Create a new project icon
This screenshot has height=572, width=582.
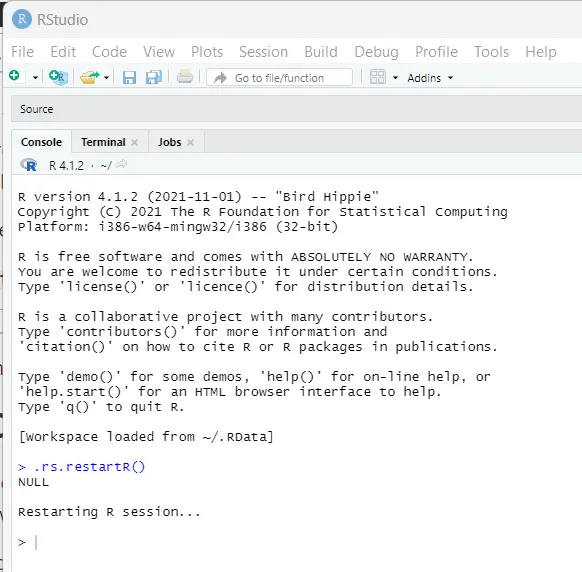58,77
